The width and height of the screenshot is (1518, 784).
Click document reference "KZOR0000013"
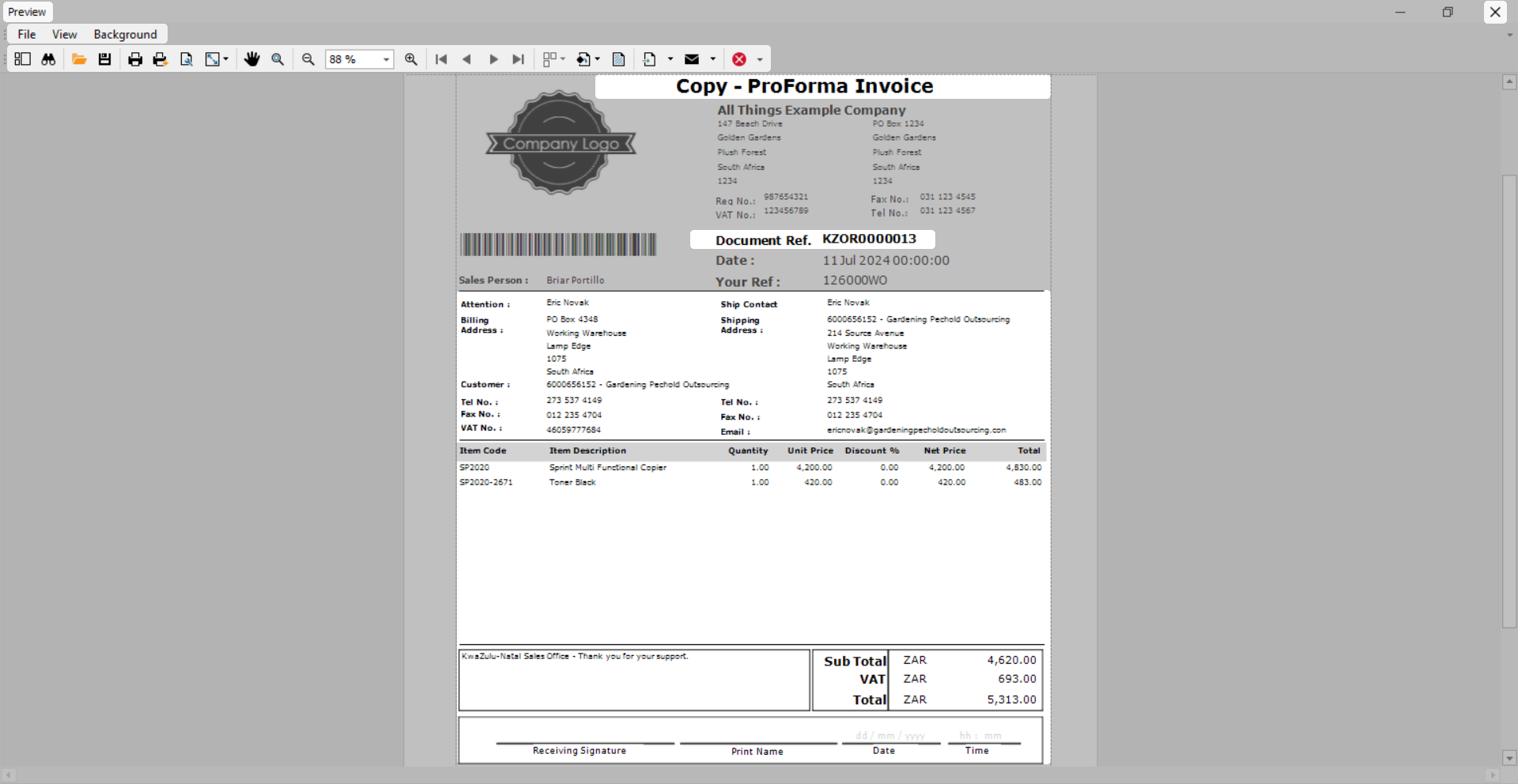pos(870,239)
